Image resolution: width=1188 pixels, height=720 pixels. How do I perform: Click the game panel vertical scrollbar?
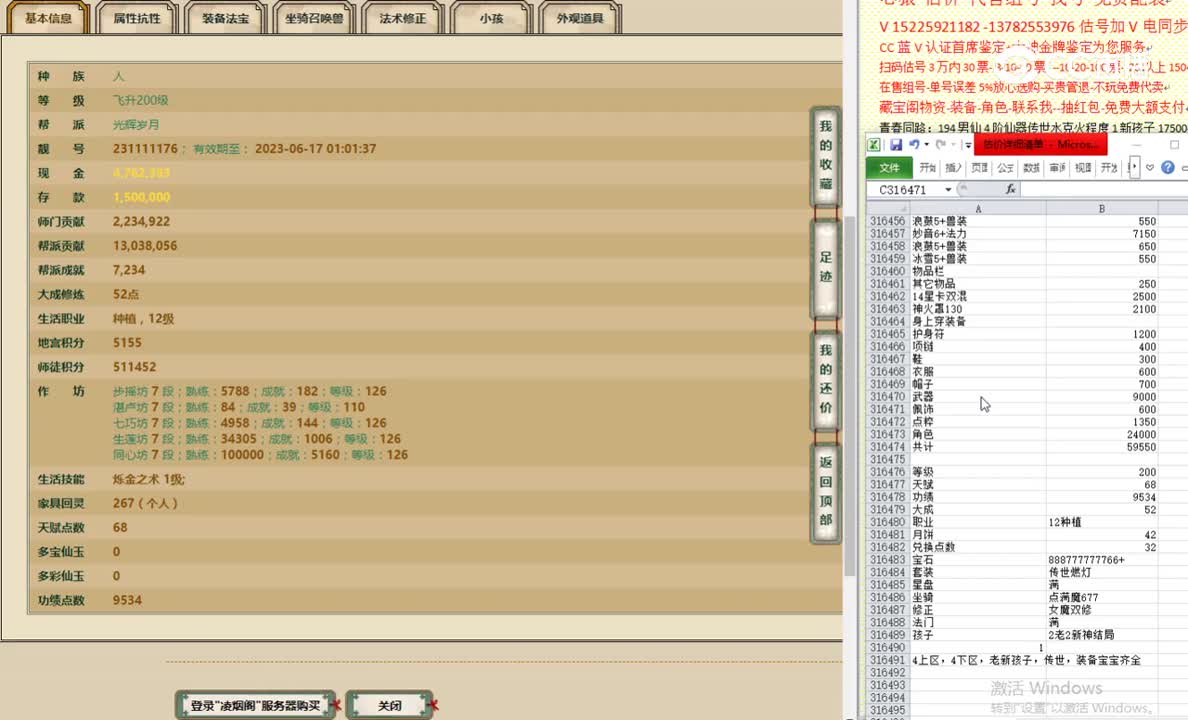point(850,394)
